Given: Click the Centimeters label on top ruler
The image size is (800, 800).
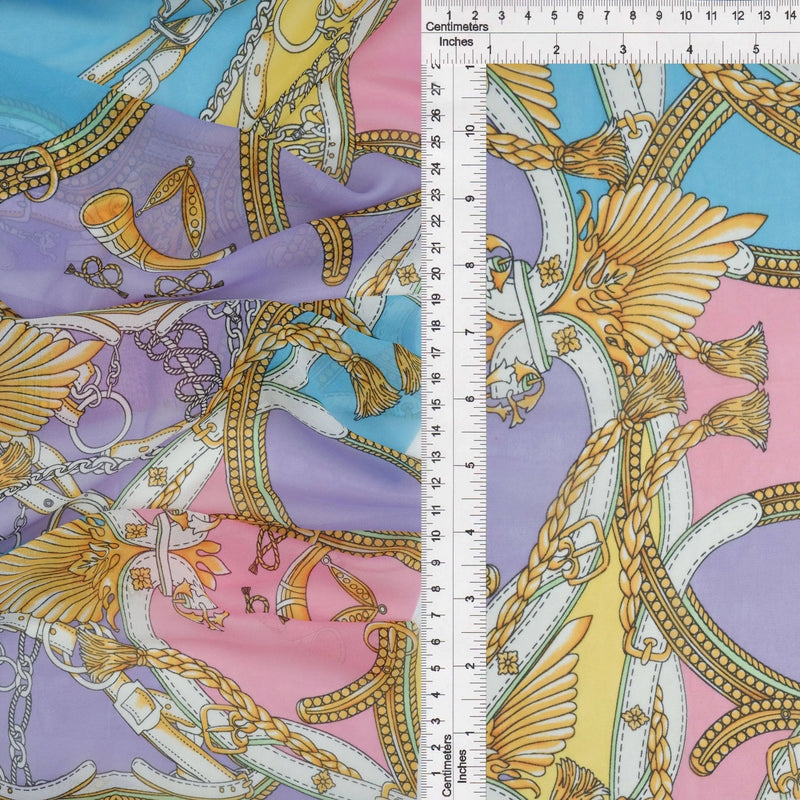Looking at the screenshot, I should pos(457,27).
